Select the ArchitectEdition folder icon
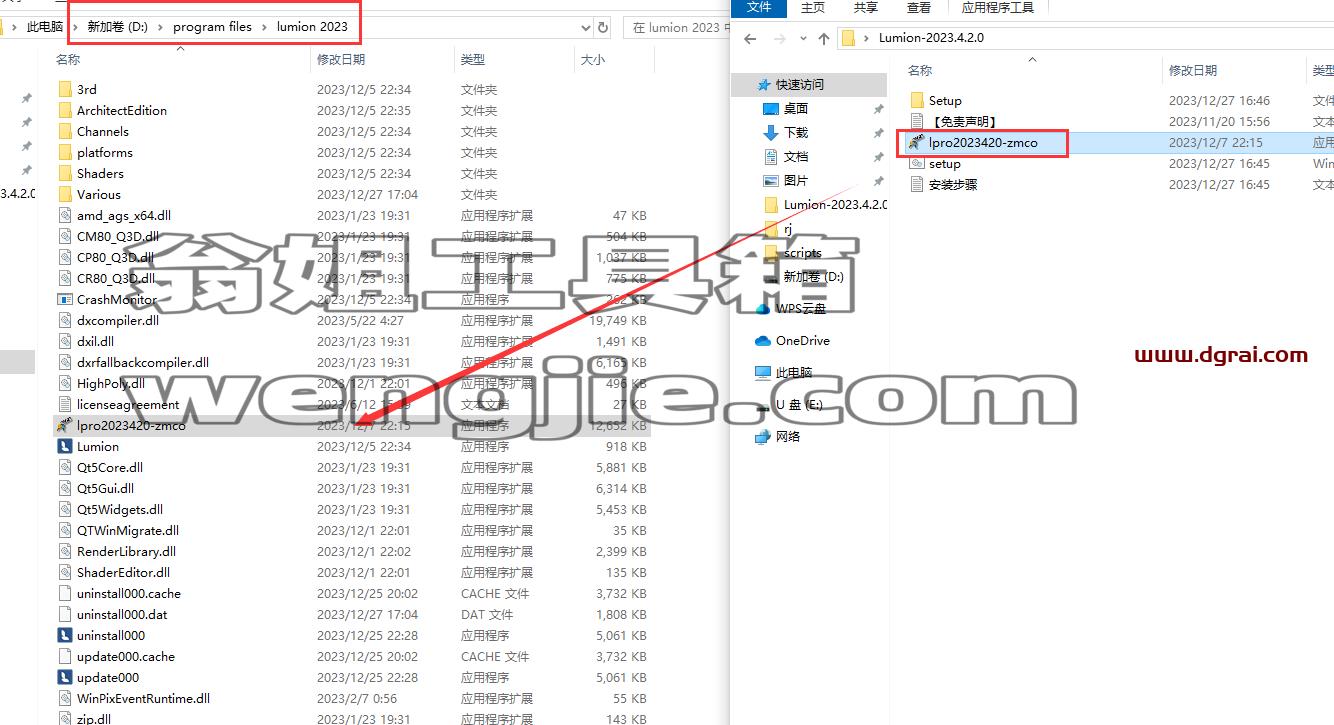Image resolution: width=1334 pixels, height=725 pixels. (x=65, y=110)
